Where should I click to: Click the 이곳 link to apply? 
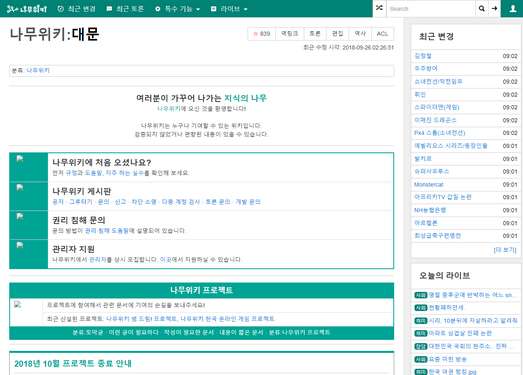(x=165, y=260)
